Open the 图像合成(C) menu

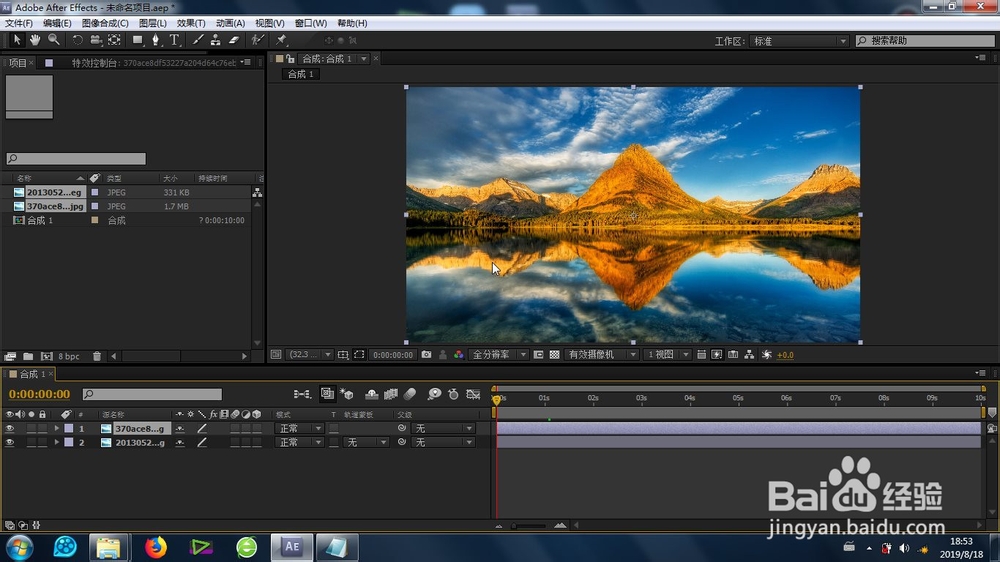(x=105, y=23)
